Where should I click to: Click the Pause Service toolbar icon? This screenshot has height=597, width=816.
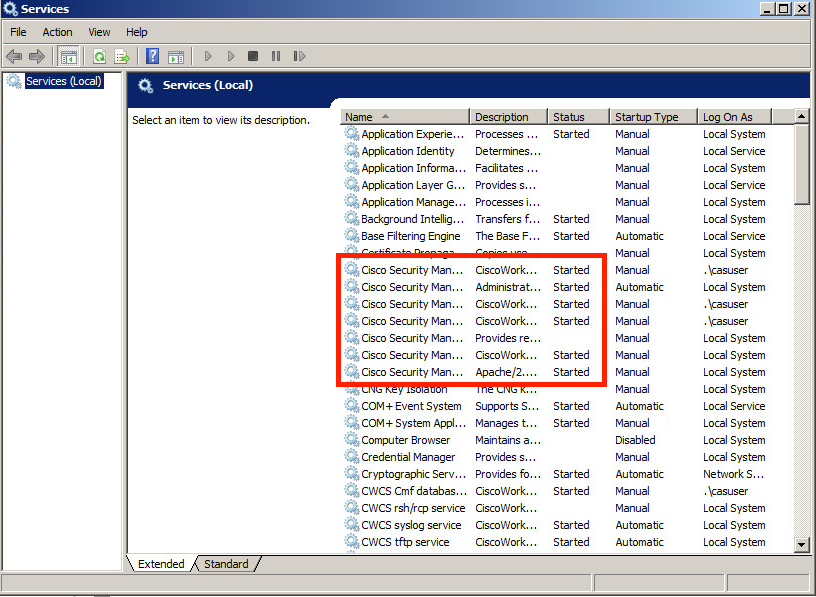[x=276, y=56]
